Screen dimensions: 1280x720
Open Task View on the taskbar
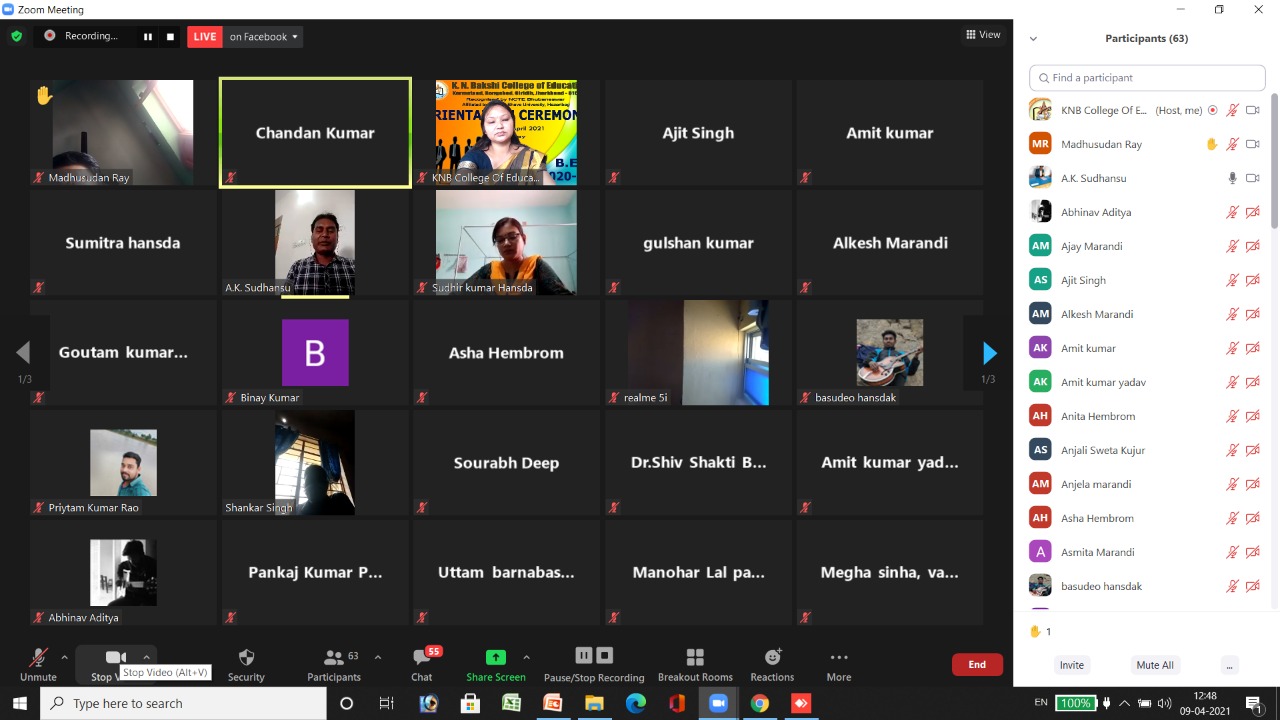(387, 703)
